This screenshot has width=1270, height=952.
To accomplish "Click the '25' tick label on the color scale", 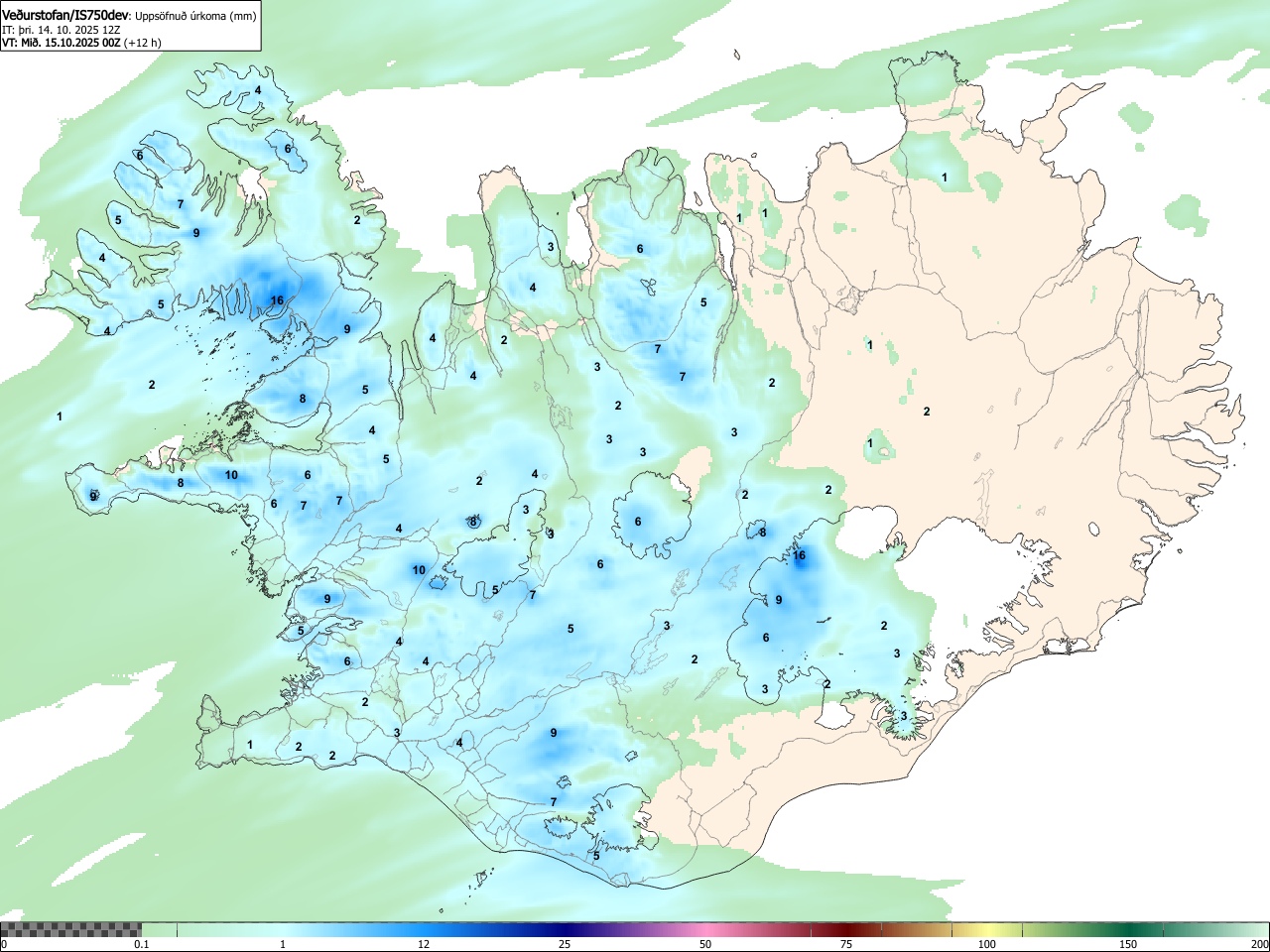I will (x=565, y=944).
